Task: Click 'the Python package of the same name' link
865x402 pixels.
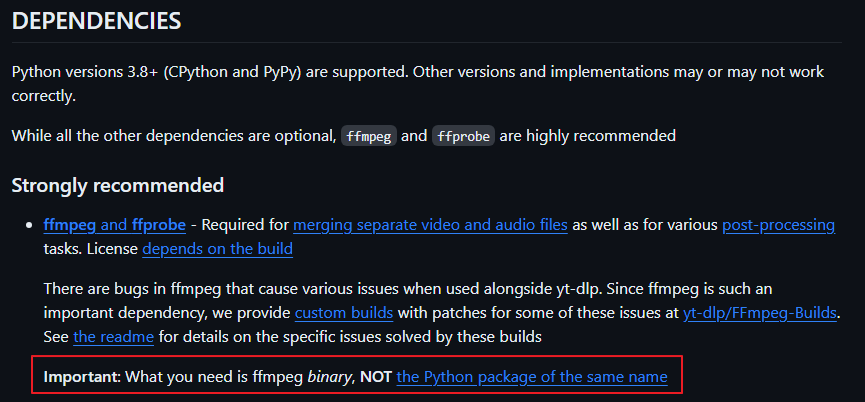Action: tap(532, 378)
